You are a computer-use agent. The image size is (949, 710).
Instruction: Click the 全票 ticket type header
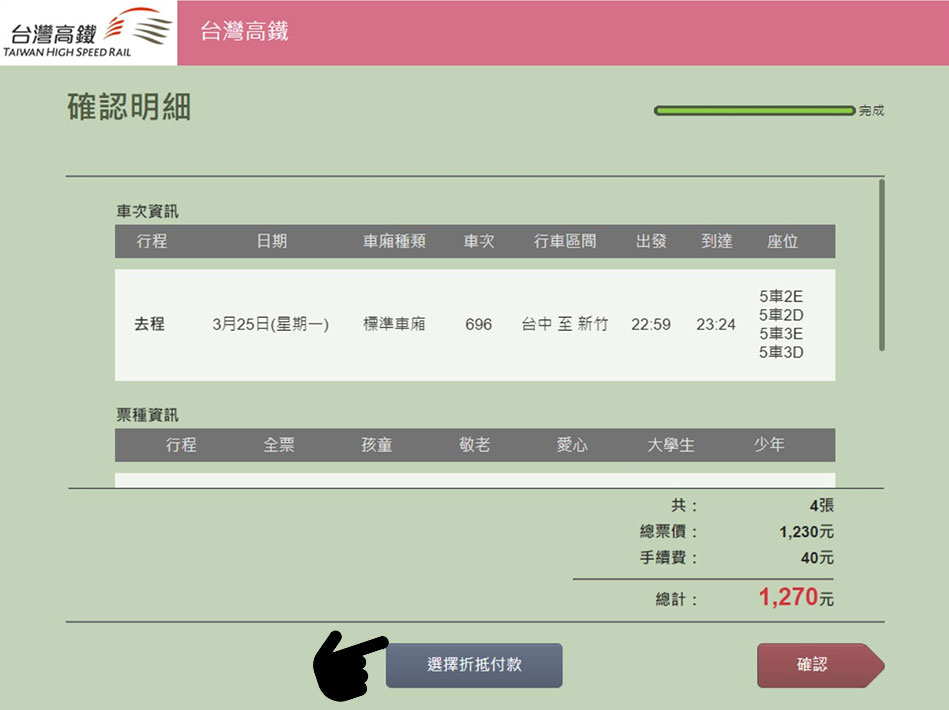click(x=278, y=445)
